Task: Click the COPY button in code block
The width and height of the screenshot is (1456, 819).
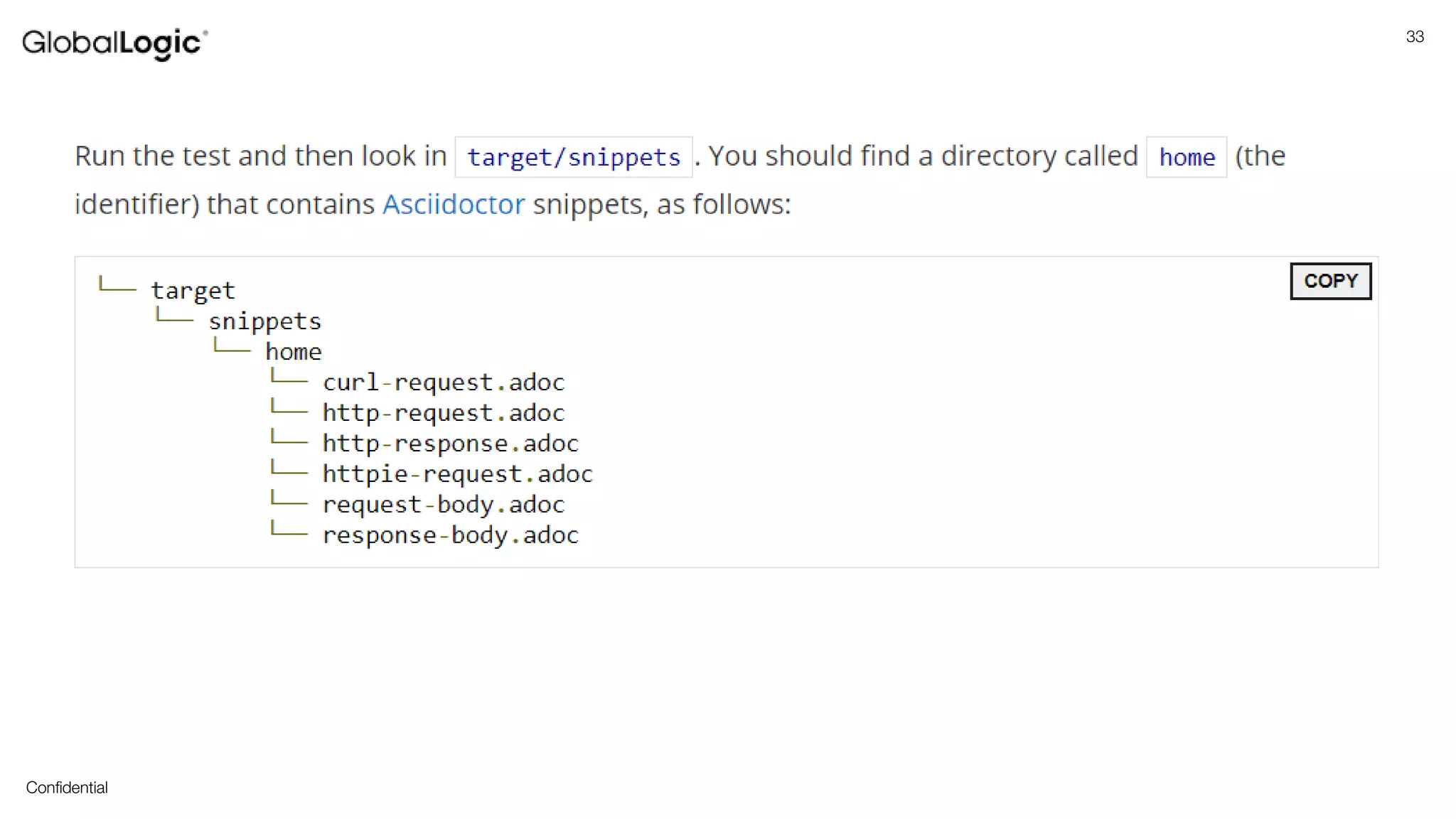Action: pyautogui.click(x=1330, y=281)
